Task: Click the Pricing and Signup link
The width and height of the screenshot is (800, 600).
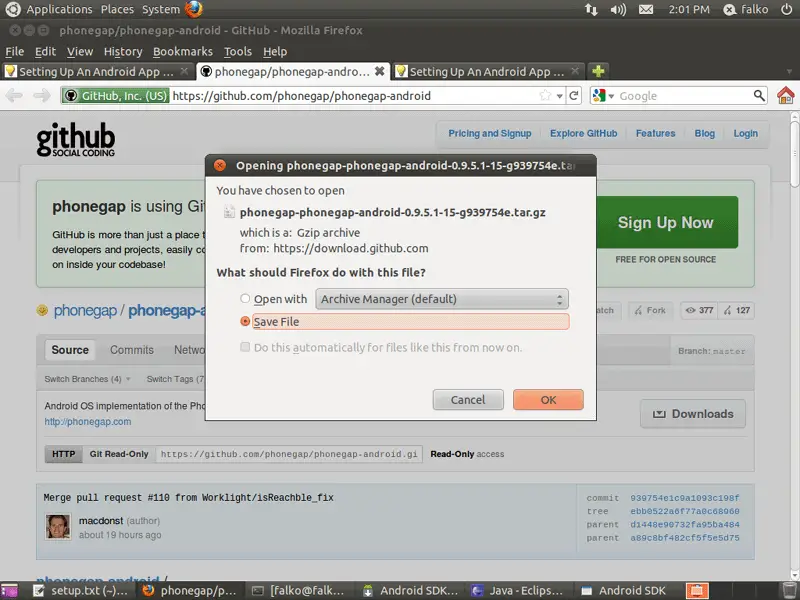Action: (x=490, y=133)
